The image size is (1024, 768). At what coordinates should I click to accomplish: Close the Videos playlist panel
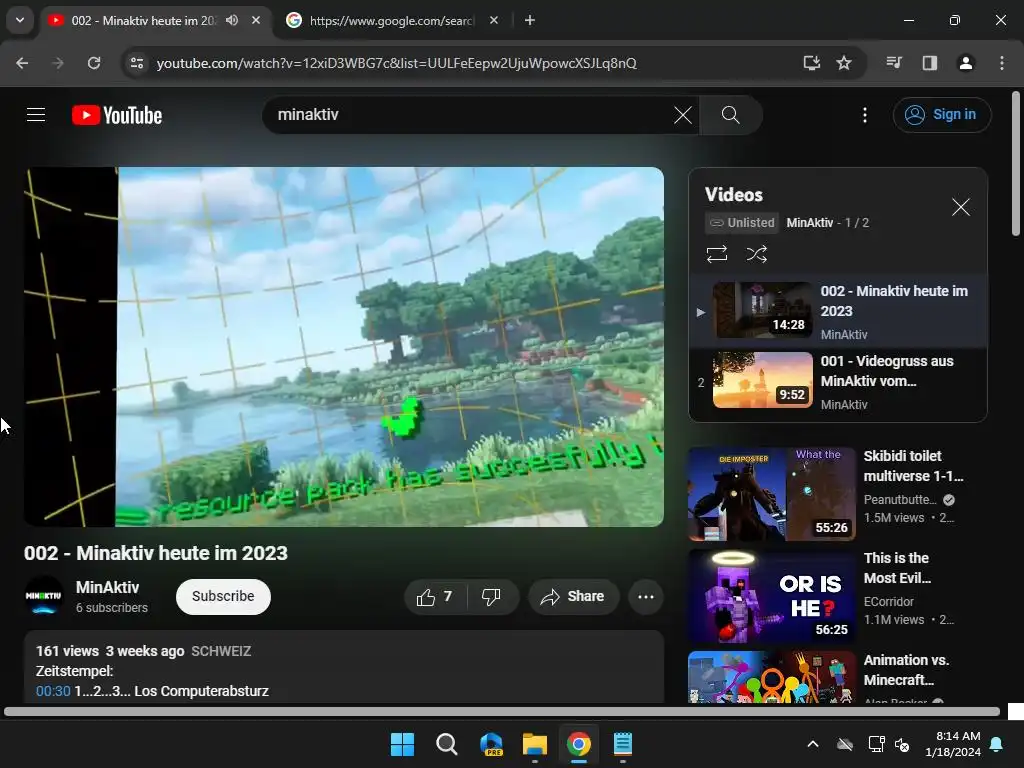pyautogui.click(x=961, y=207)
